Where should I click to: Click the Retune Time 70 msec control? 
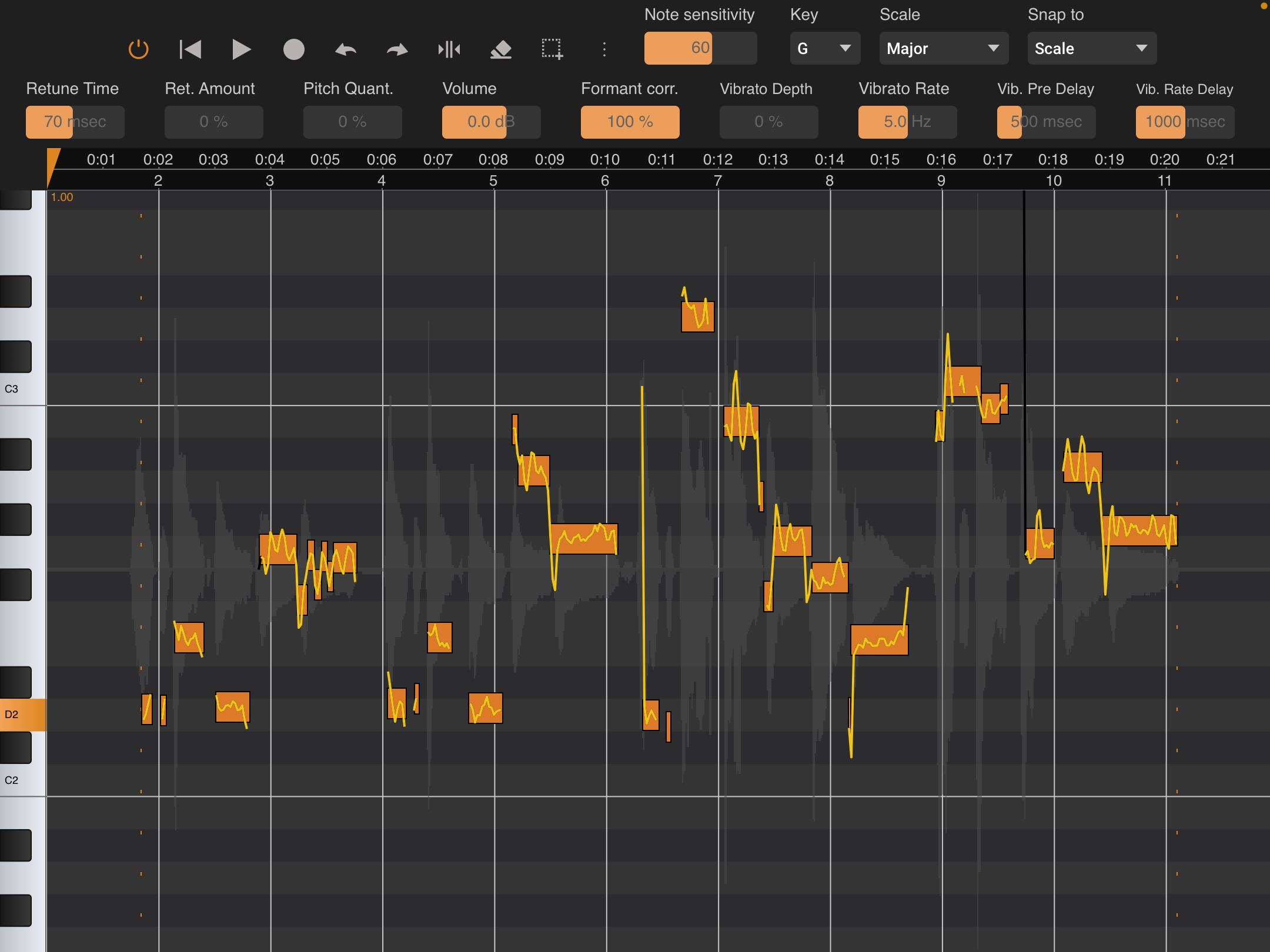75,122
